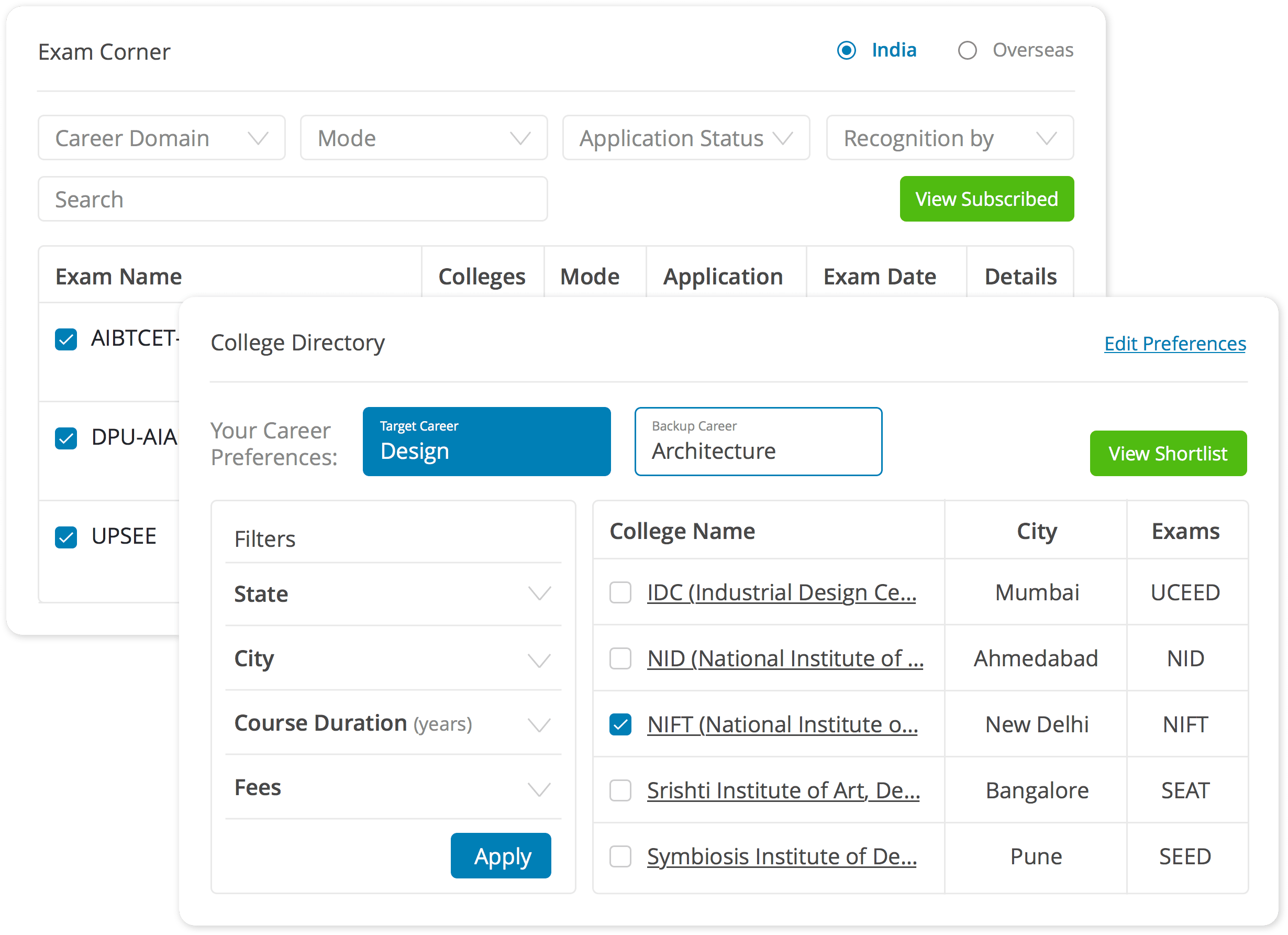Viewport: 1288px width, 935px height.
Task: Click the View Shortlist button
Action: (x=1168, y=453)
